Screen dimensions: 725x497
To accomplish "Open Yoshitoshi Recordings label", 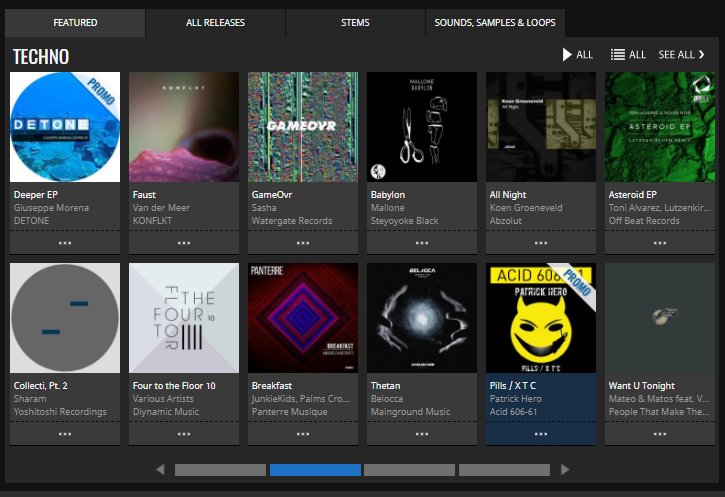I will [x=60, y=411].
